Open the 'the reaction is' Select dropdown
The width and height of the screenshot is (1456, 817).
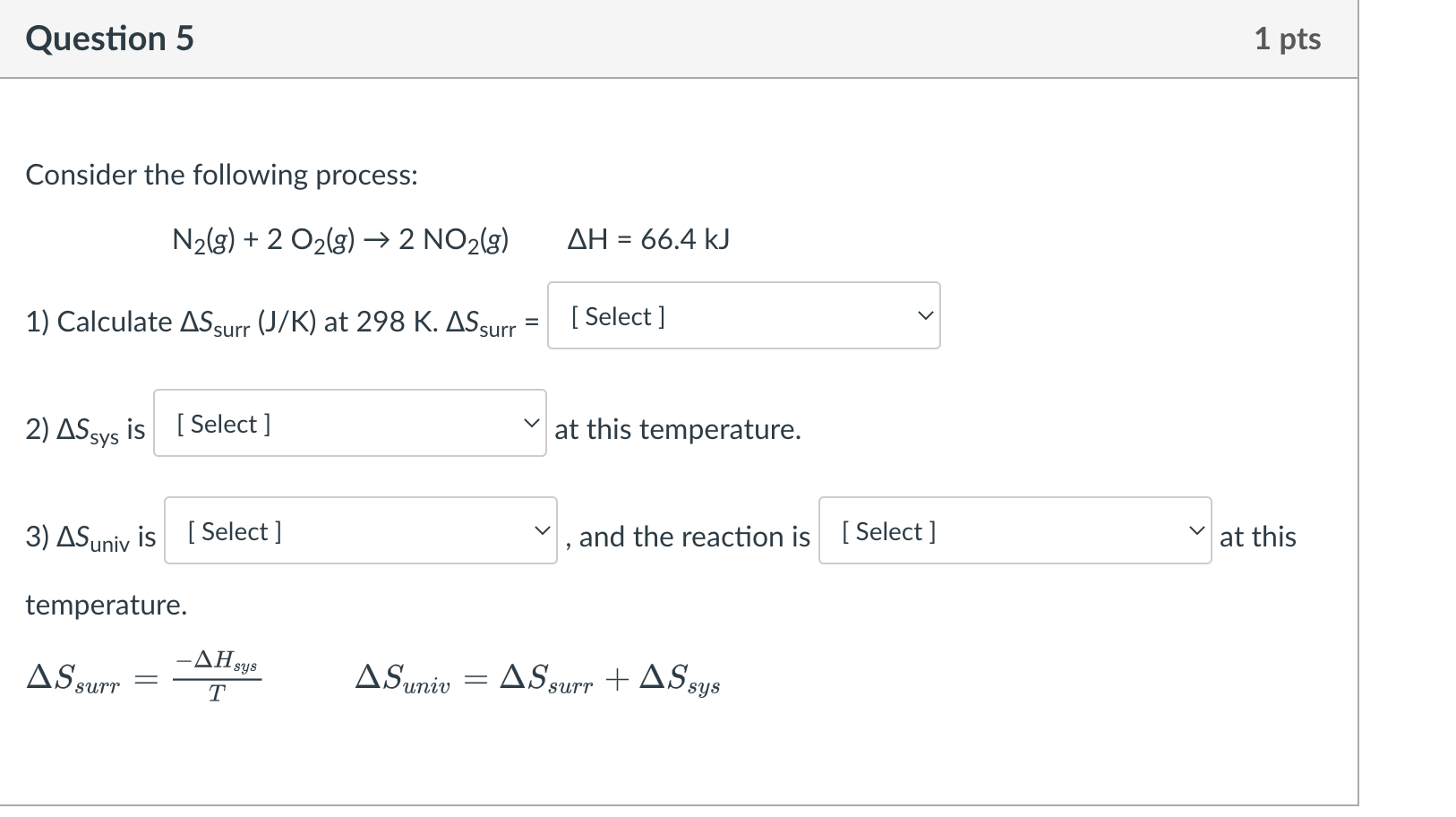(x=1015, y=530)
